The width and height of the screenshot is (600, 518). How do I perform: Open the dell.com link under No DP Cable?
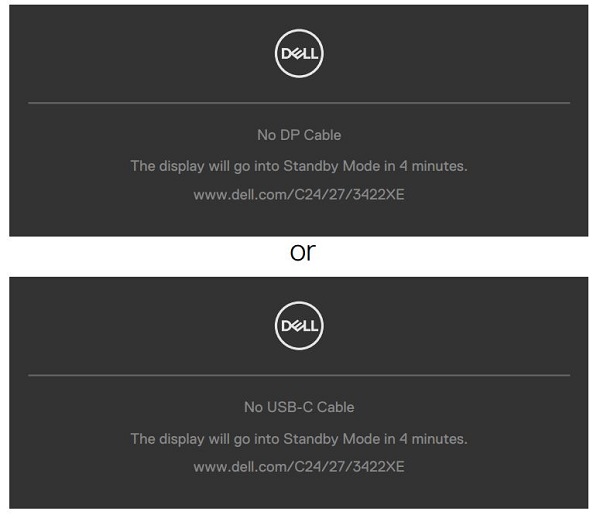click(x=299, y=195)
